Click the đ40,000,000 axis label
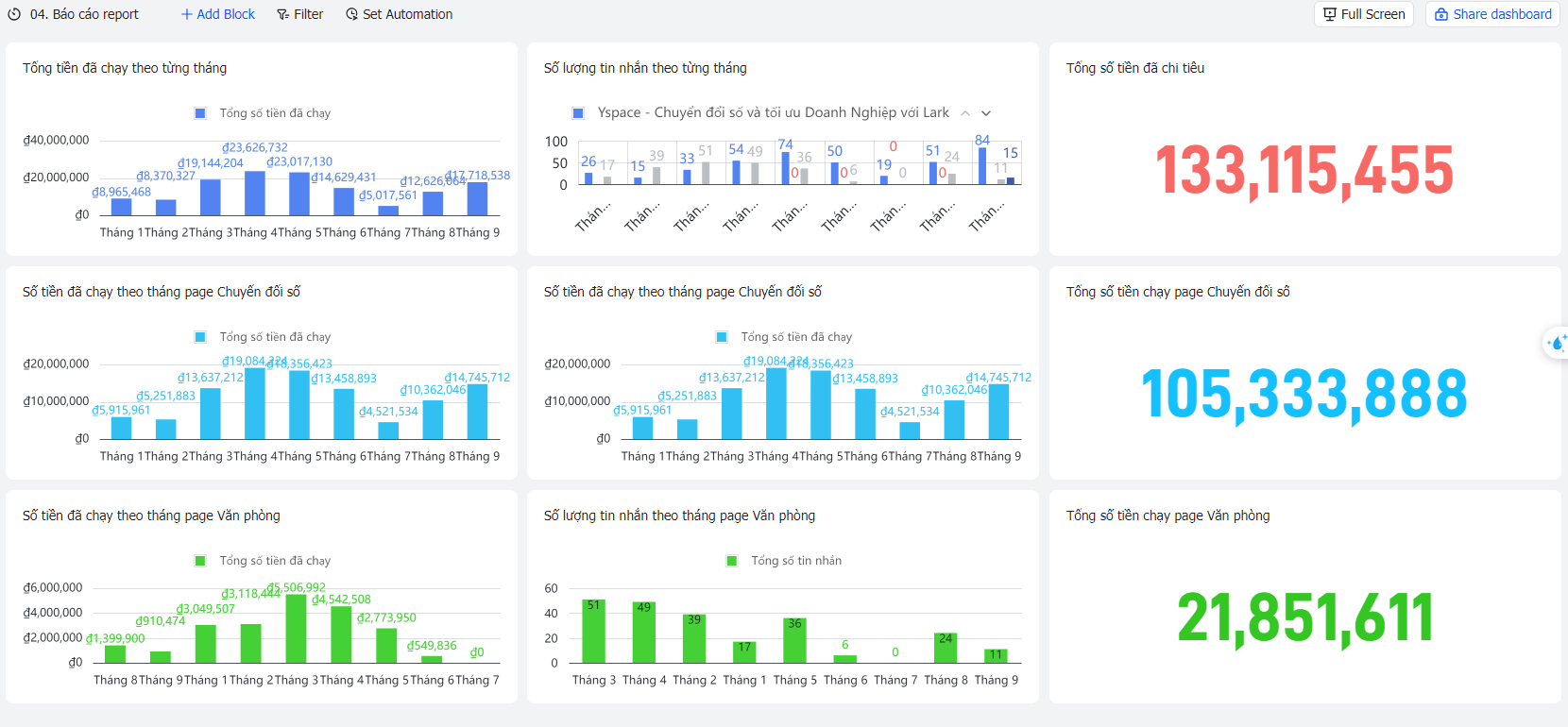Screen dimensions: 1568x727 point(56,140)
